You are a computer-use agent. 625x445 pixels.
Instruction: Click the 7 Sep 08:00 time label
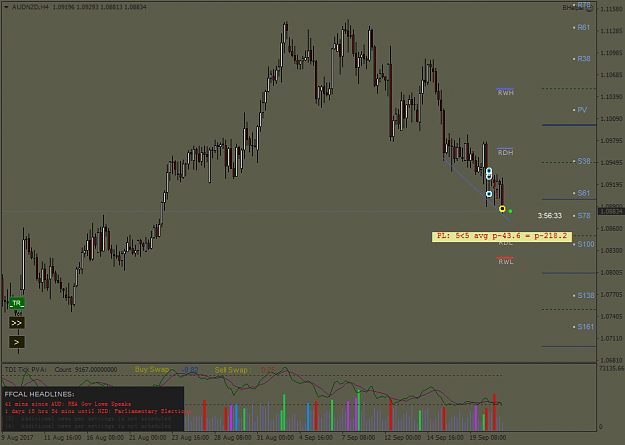[x=358, y=438]
